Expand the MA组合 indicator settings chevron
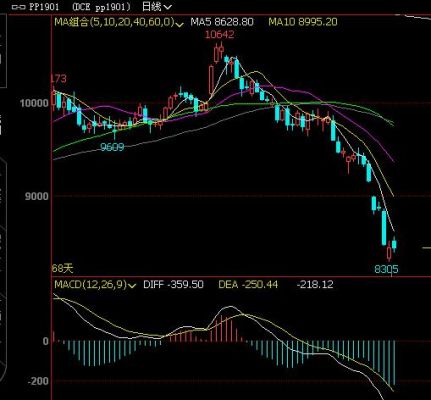 (180, 24)
